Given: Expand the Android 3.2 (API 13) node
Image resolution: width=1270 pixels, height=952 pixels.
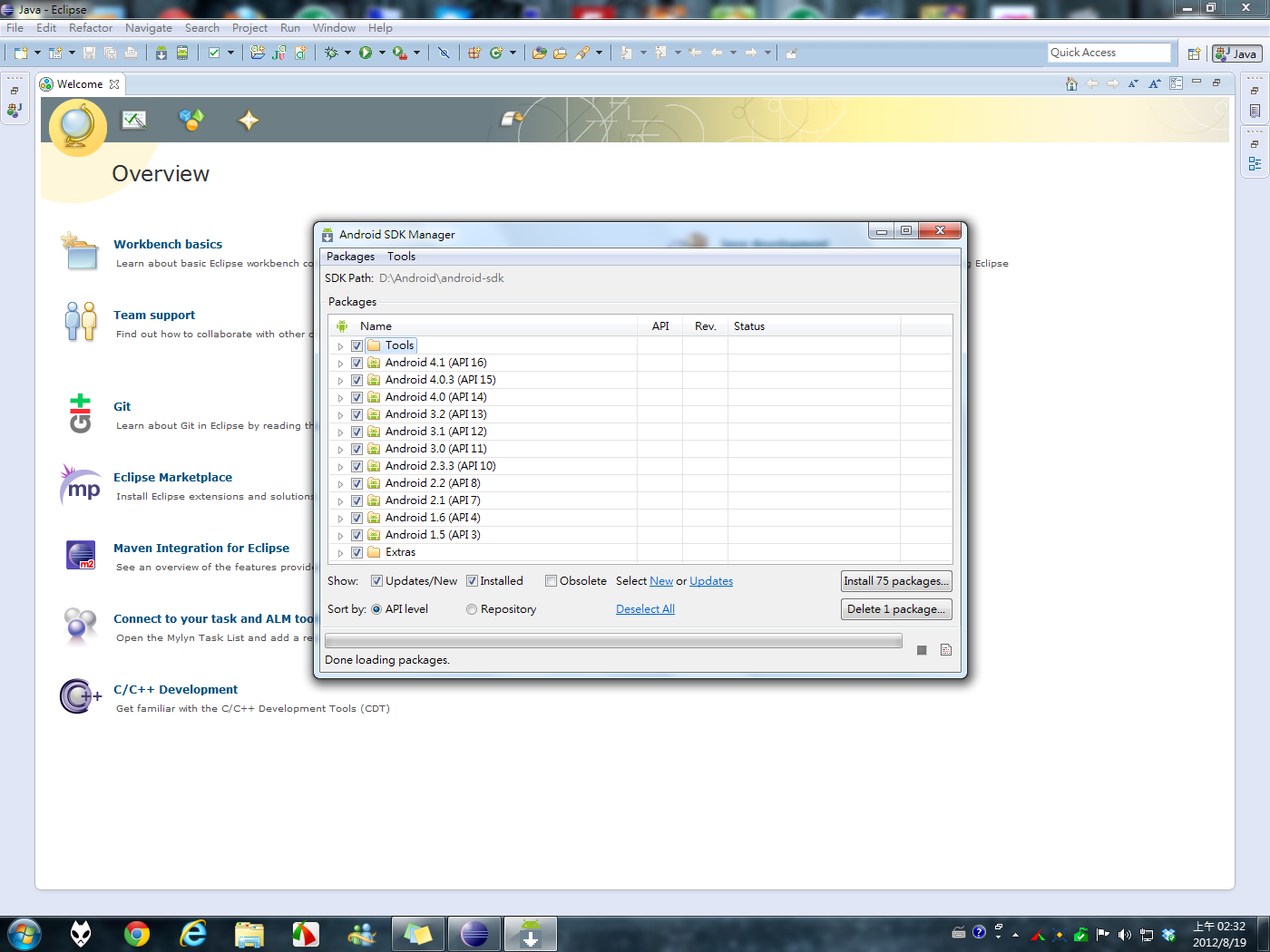Looking at the screenshot, I should pyautogui.click(x=340, y=415).
